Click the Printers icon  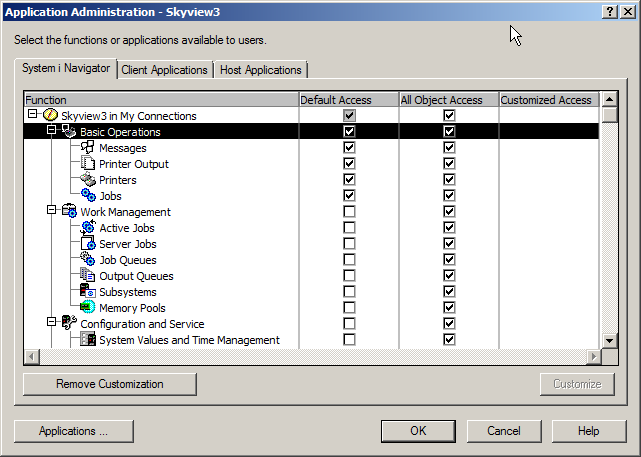click(88, 179)
